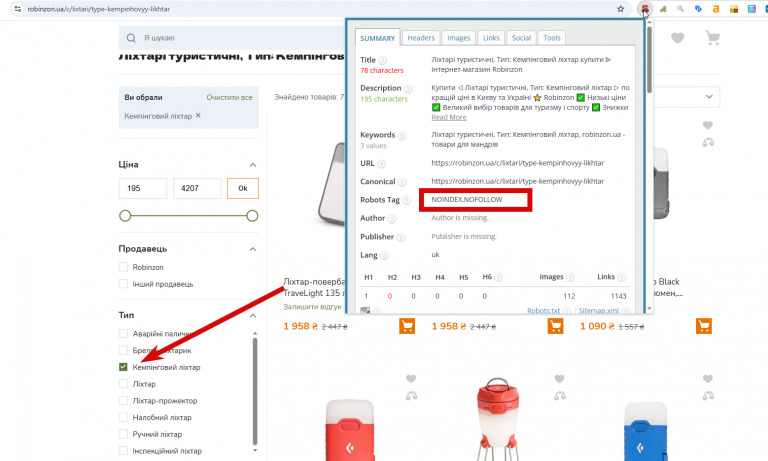Click the type list scroll-down arrow
The image size is (768, 461).
255,450
